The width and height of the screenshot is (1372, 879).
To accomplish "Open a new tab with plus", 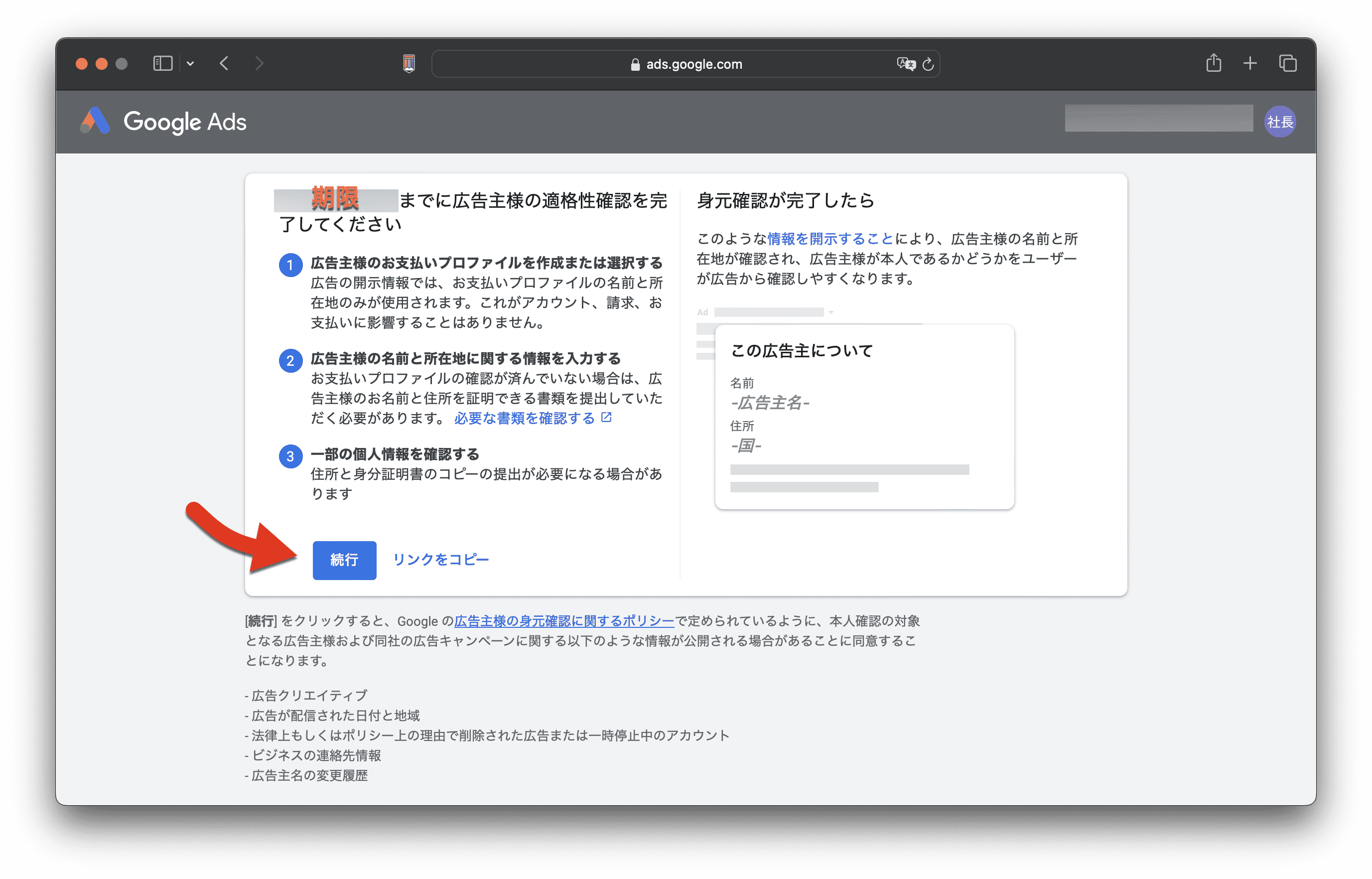I will [x=1250, y=63].
